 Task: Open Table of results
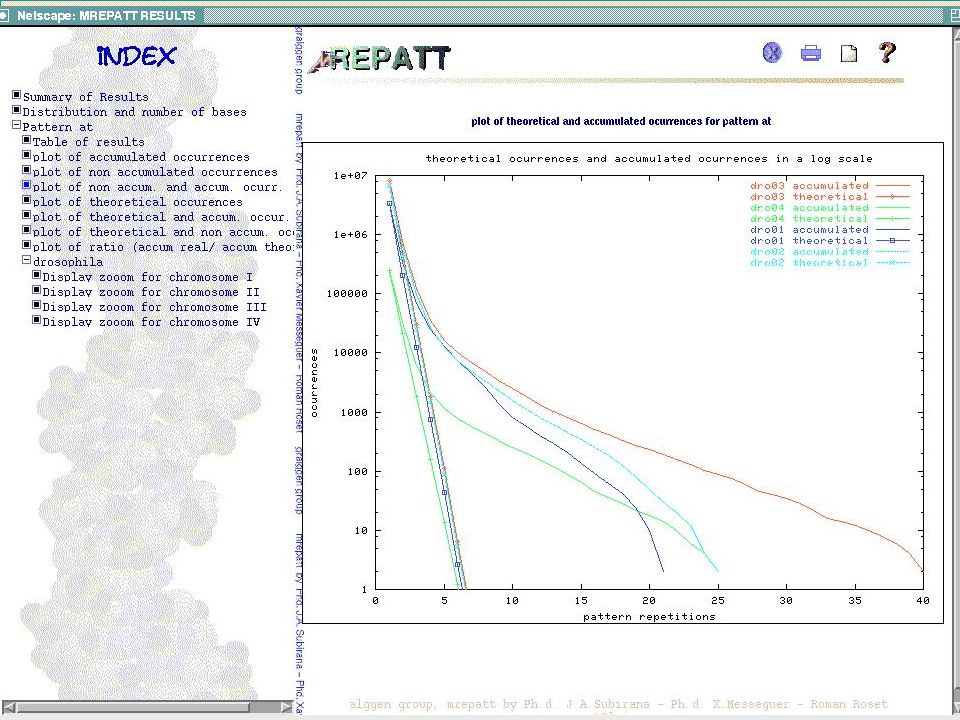click(x=89, y=142)
